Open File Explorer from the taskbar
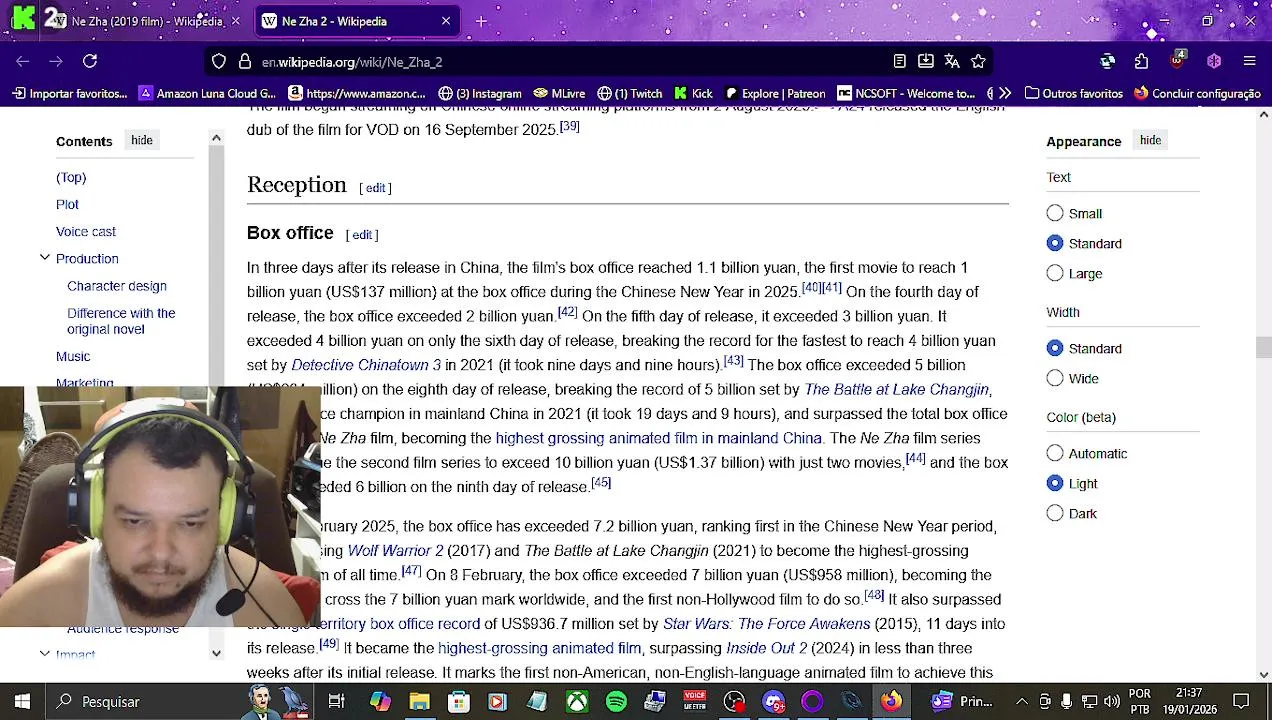Viewport: 1272px width, 720px height. (419, 701)
